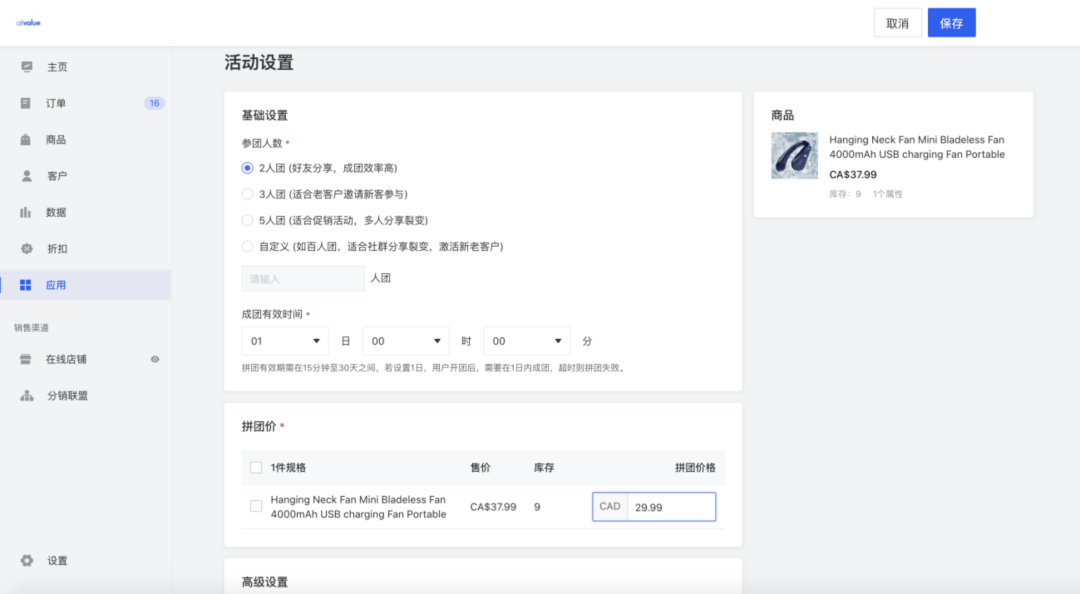Click the orders count badge 16
This screenshot has width=1080, height=594.
154,103
